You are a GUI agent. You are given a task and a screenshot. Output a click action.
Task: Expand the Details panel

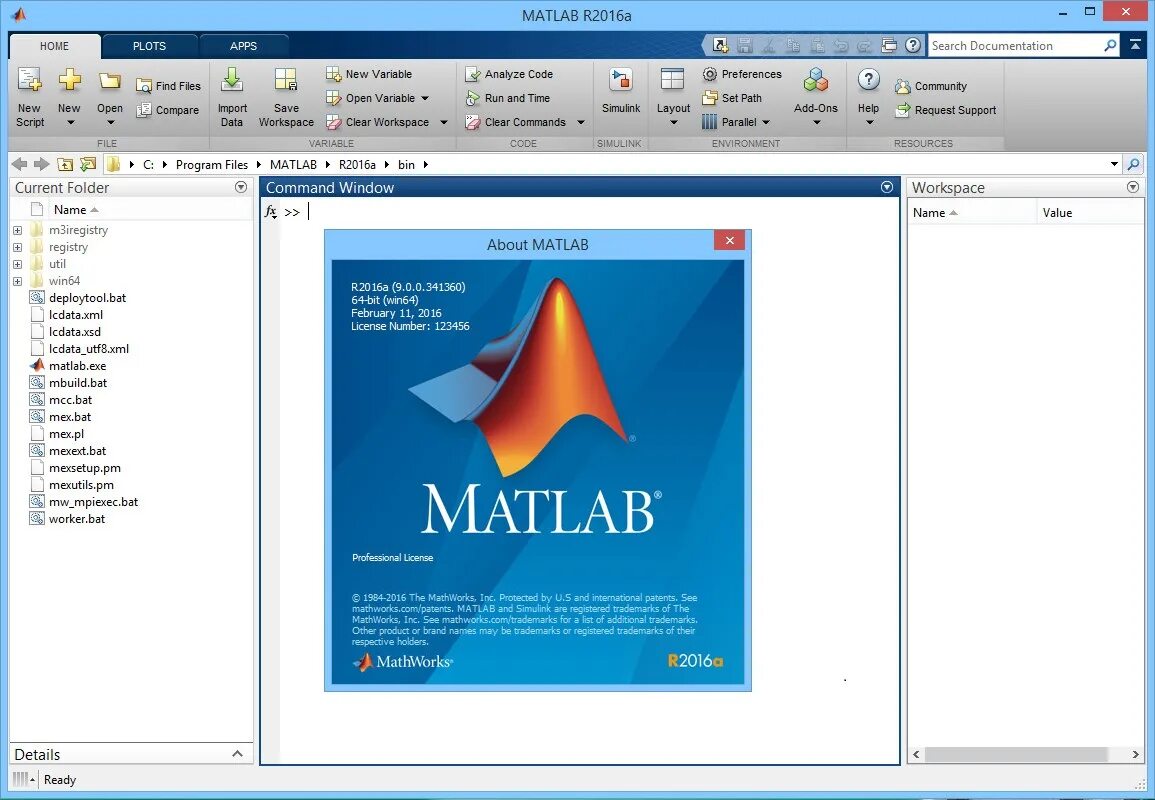(x=237, y=754)
